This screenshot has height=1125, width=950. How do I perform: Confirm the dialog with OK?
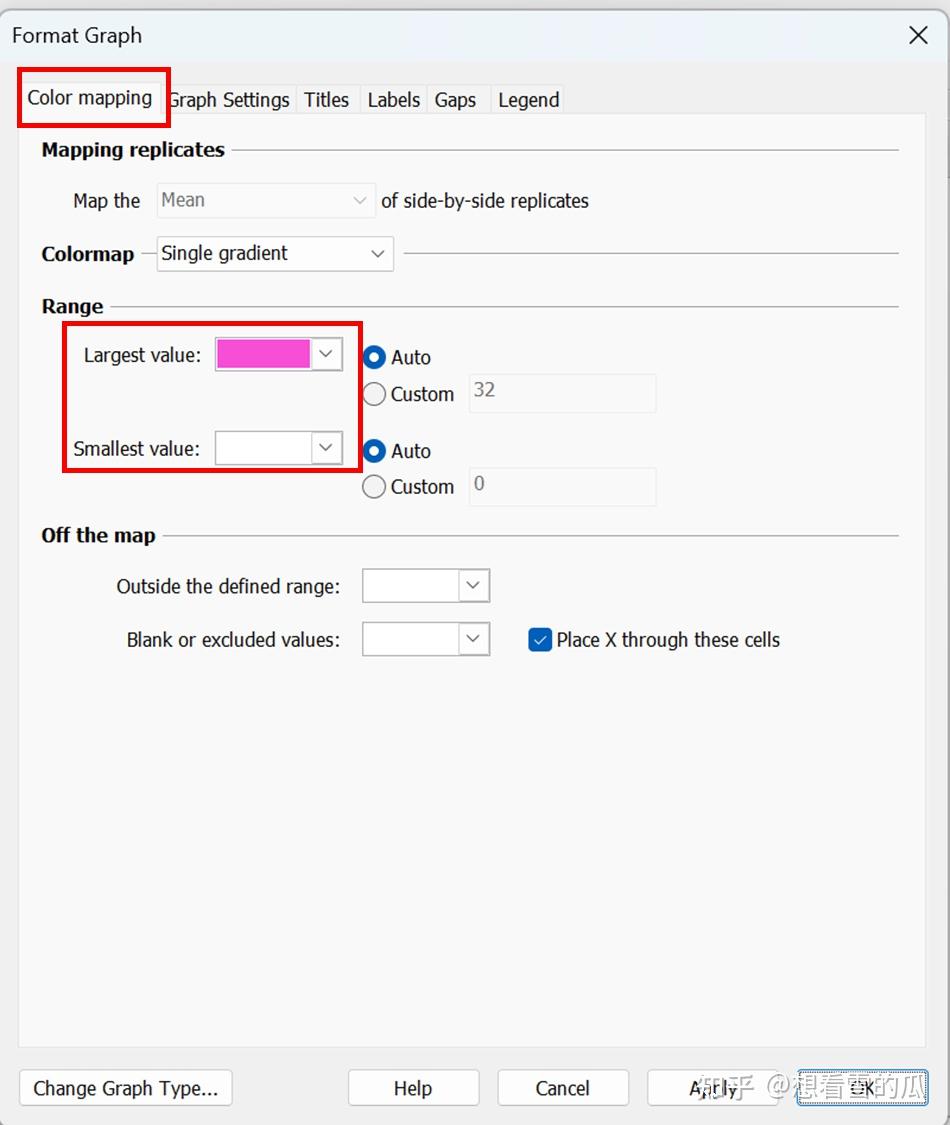pos(862,1088)
